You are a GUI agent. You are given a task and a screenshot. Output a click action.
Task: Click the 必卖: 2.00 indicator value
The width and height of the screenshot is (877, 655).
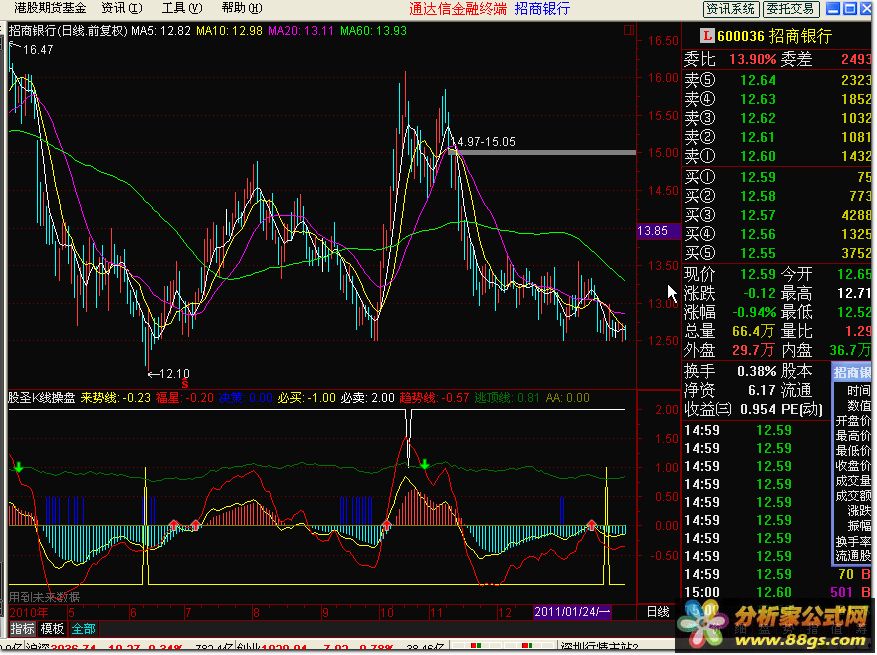[367, 398]
